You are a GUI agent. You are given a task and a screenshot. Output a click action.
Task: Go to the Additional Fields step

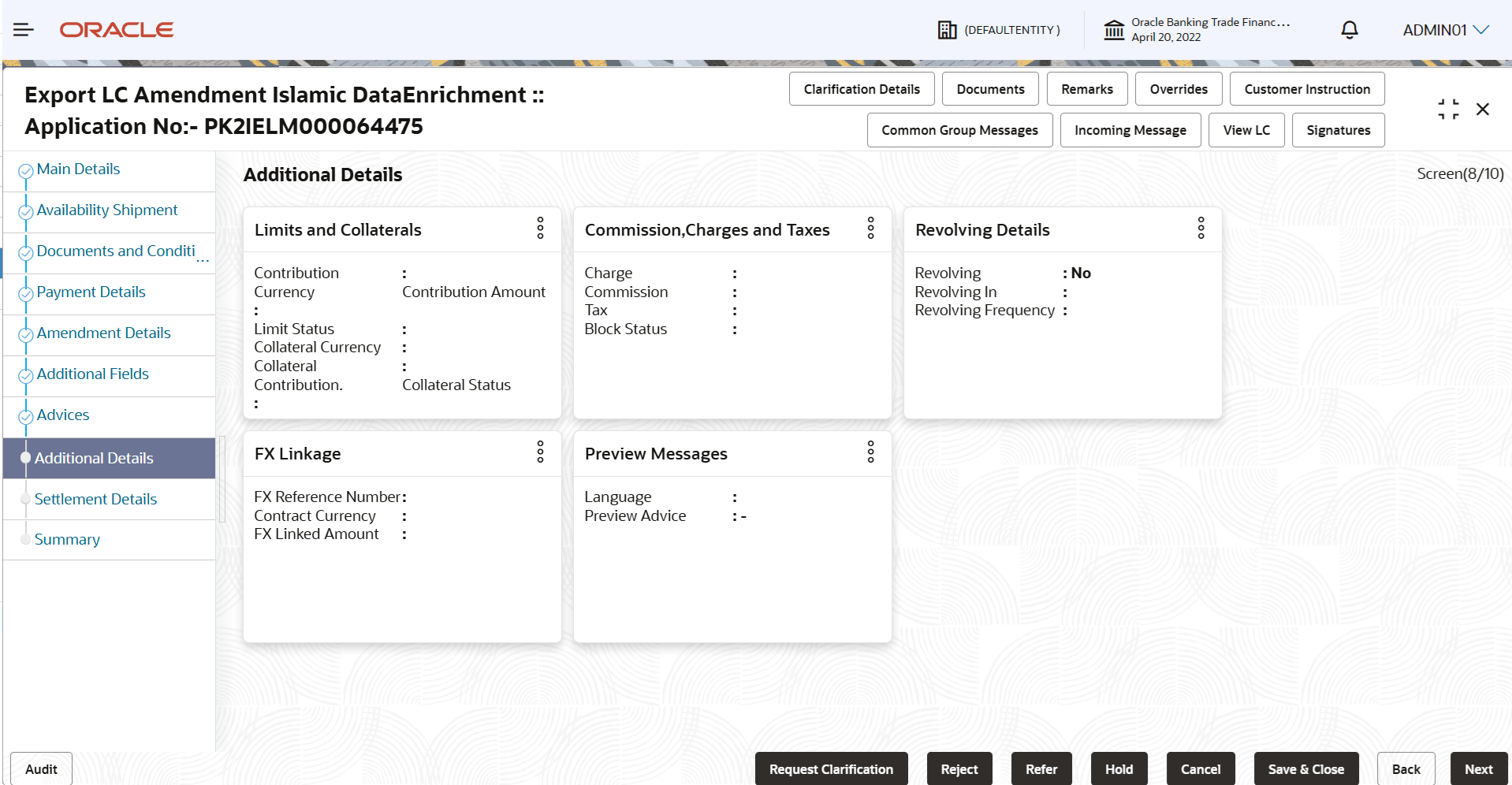click(x=92, y=374)
